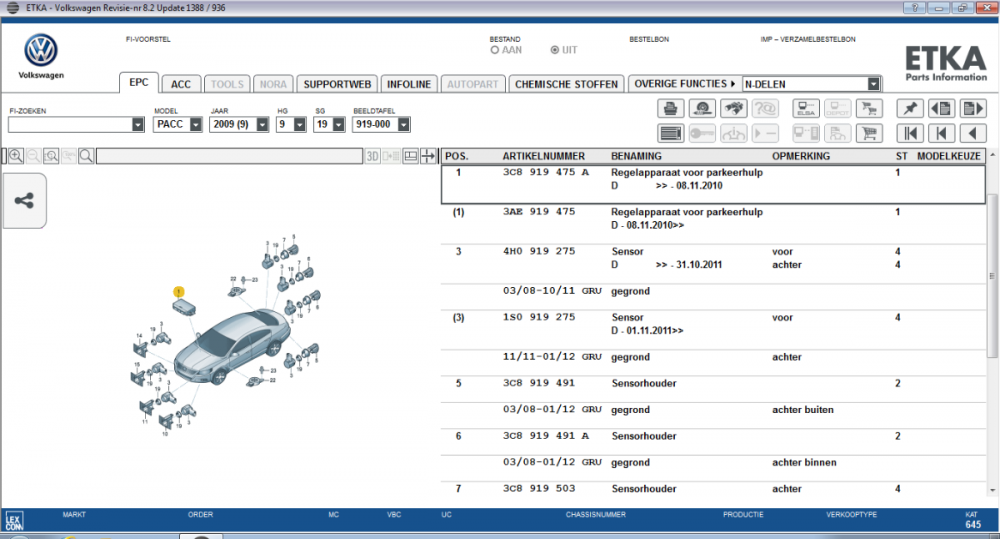Select part 3C8 919 491 Sensorhouder
This screenshot has width=1000, height=539.
(x=713, y=389)
